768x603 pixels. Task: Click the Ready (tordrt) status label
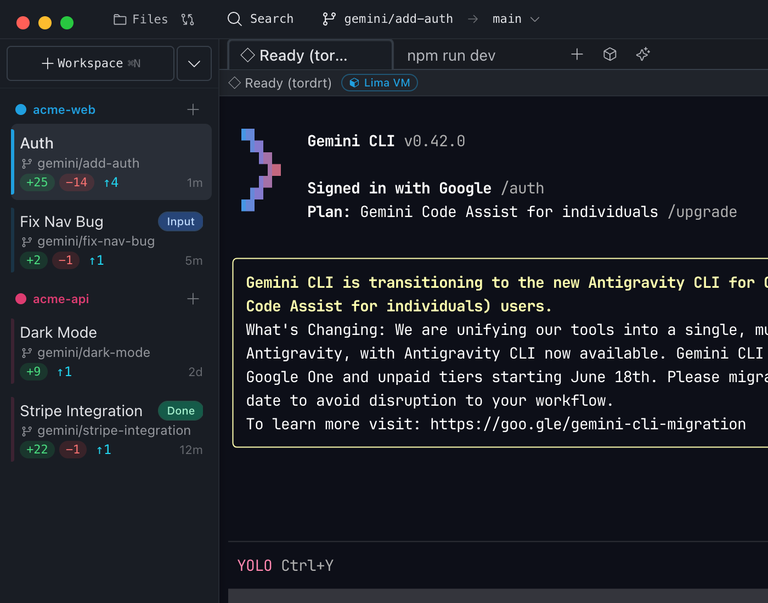[x=281, y=83]
